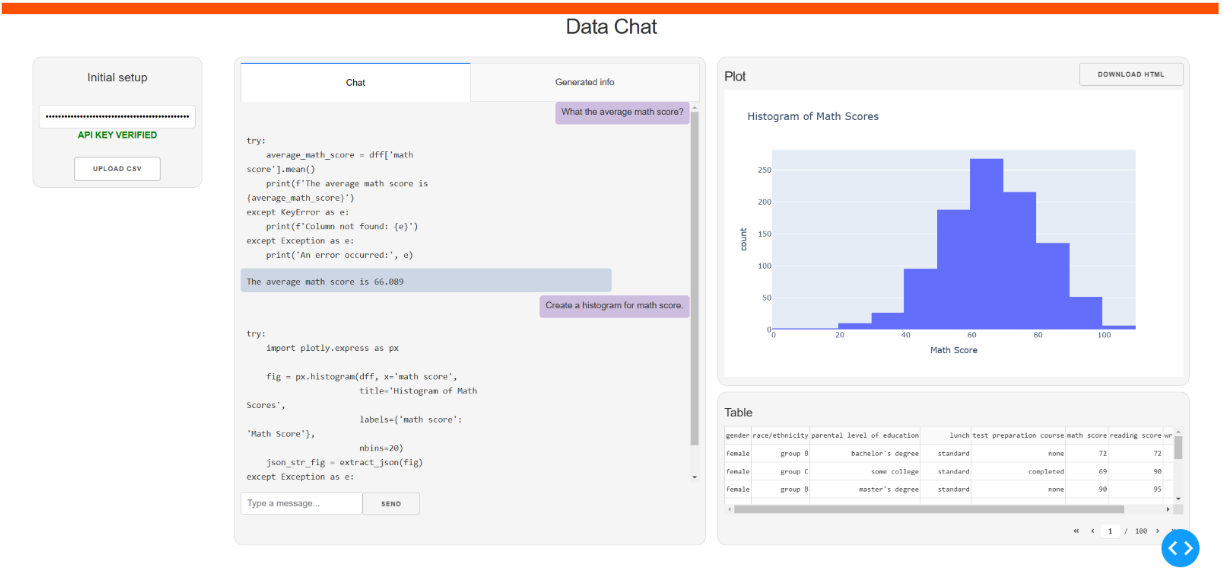The width and height of the screenshot is (1223, 571).
Task: Go to the previous table page
Action: point(1093,531)
